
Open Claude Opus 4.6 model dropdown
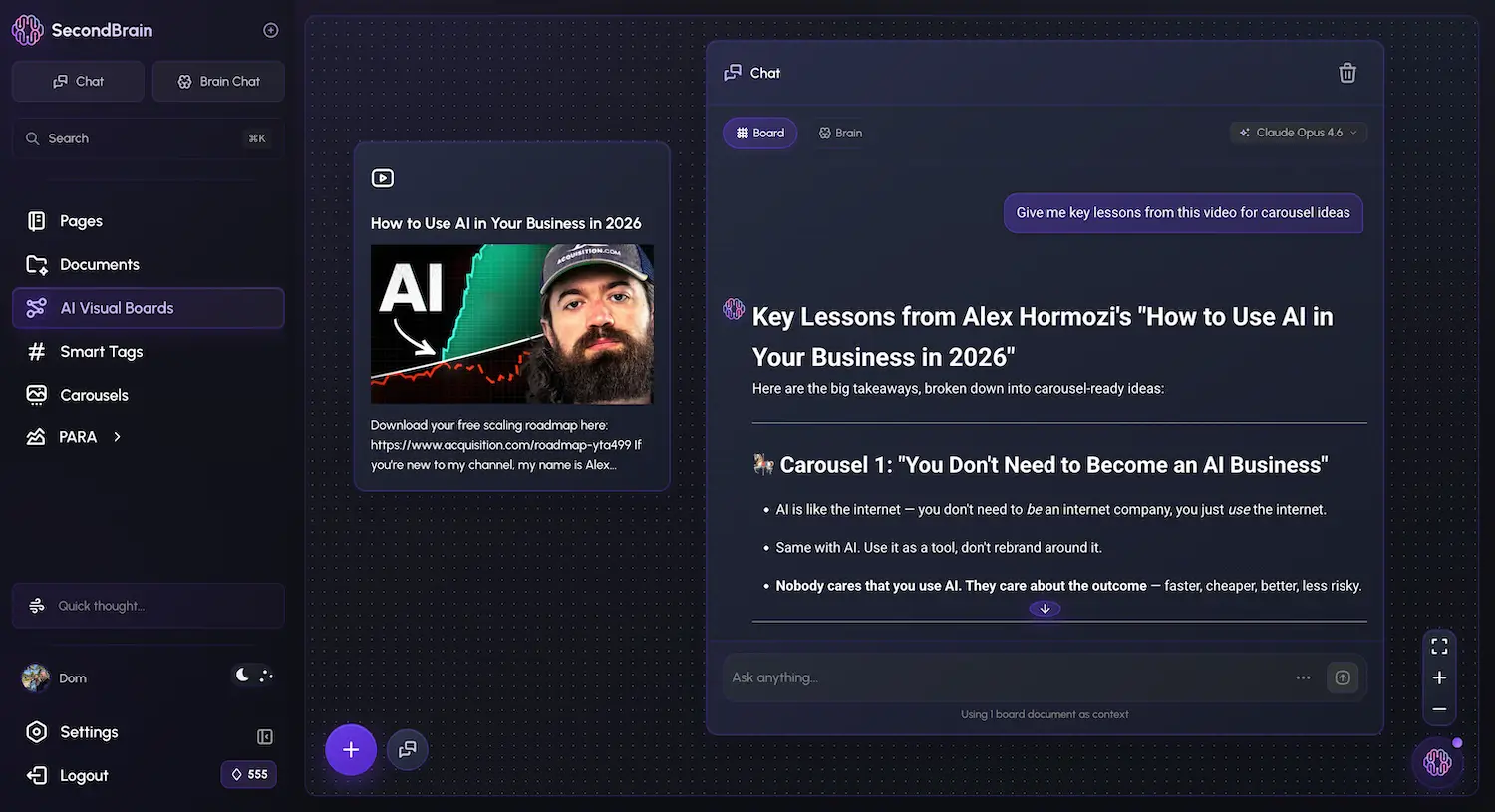pos(1298,133)
